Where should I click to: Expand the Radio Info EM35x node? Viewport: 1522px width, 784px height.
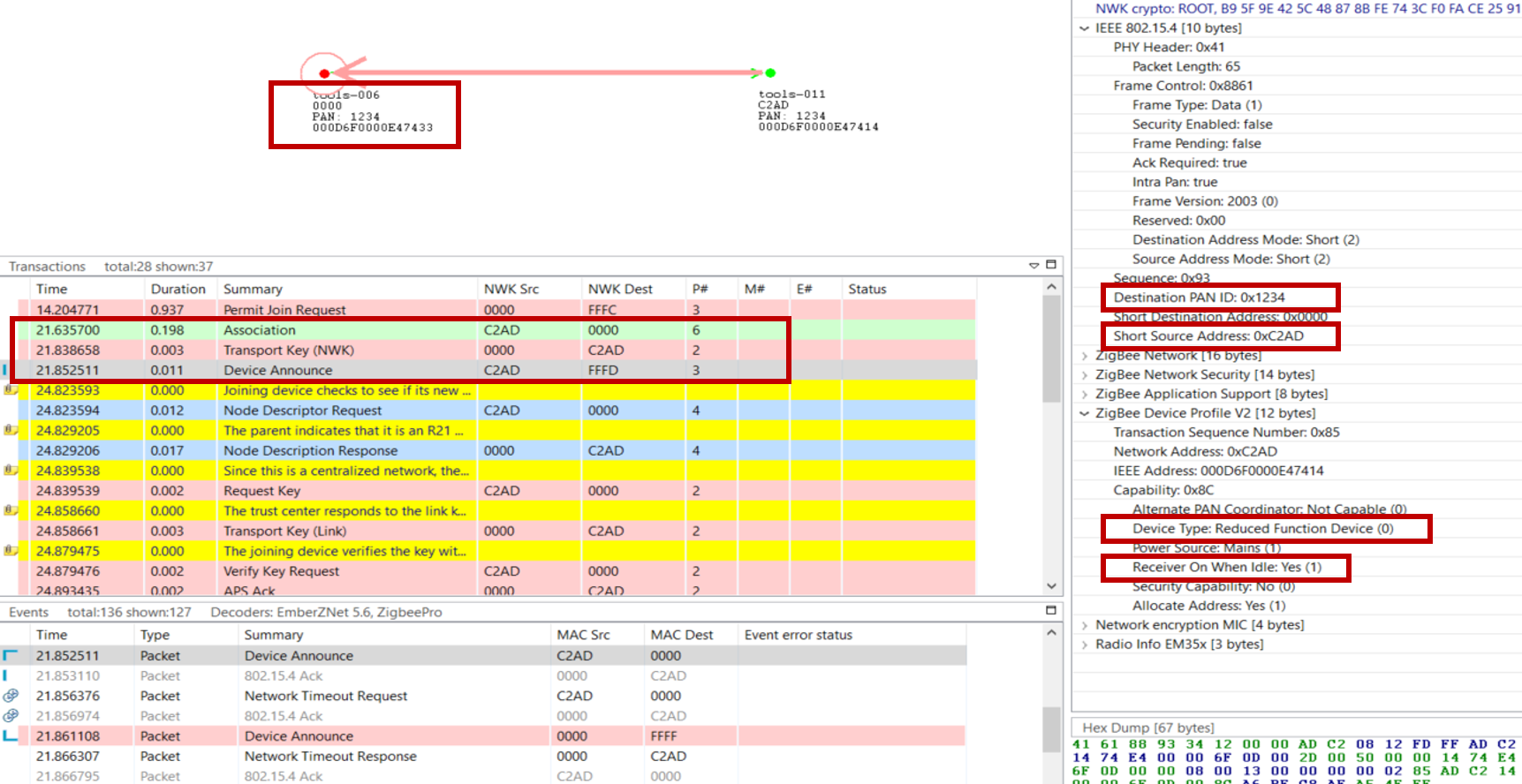[1084, 645]
